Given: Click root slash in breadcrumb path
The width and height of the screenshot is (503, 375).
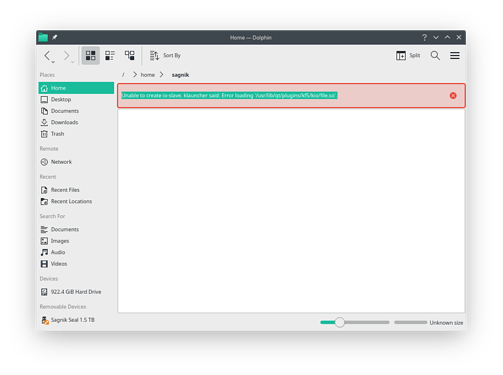Looking at the screenshot, I should [123, 75].
